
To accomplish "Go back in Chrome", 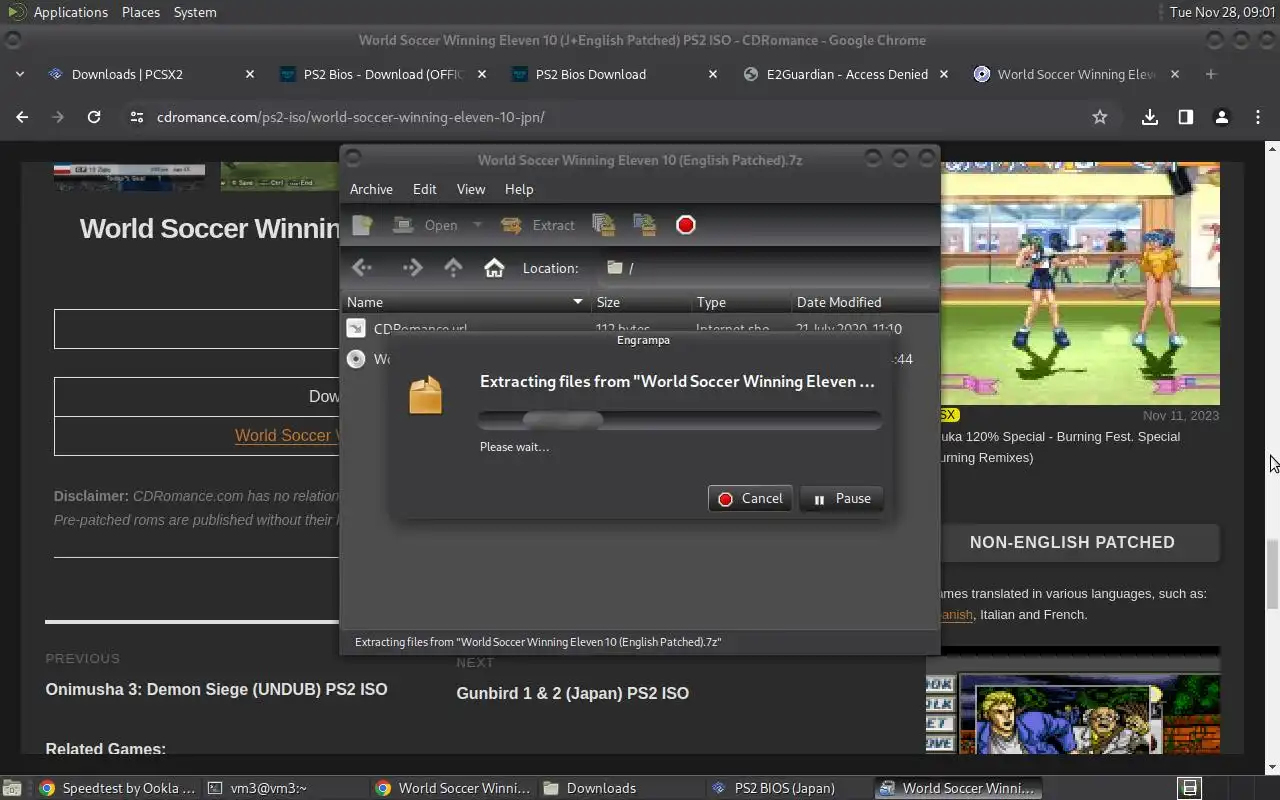I will coord(22,117).
